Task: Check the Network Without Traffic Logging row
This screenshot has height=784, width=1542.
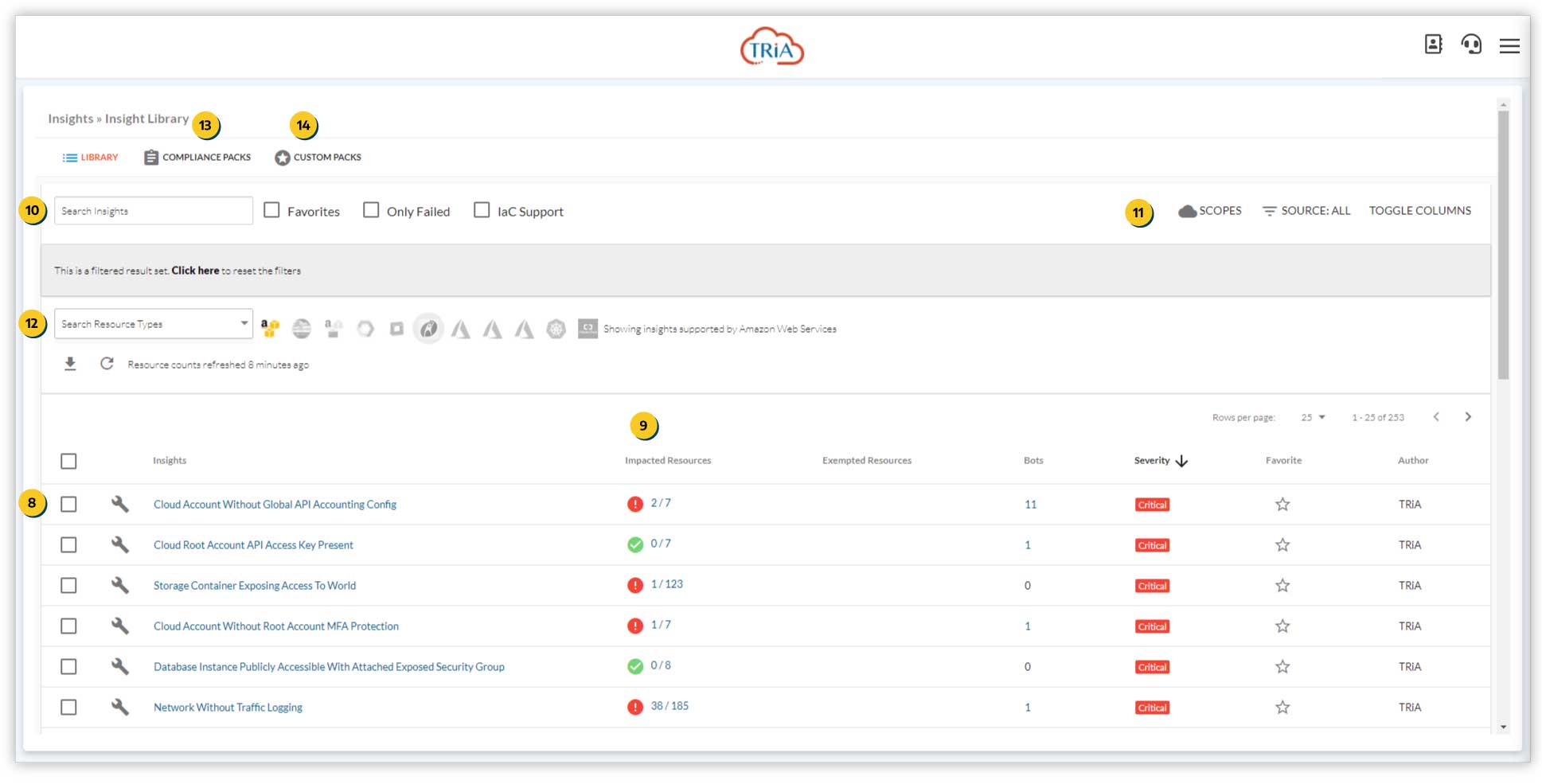Action: click(68, 707)
